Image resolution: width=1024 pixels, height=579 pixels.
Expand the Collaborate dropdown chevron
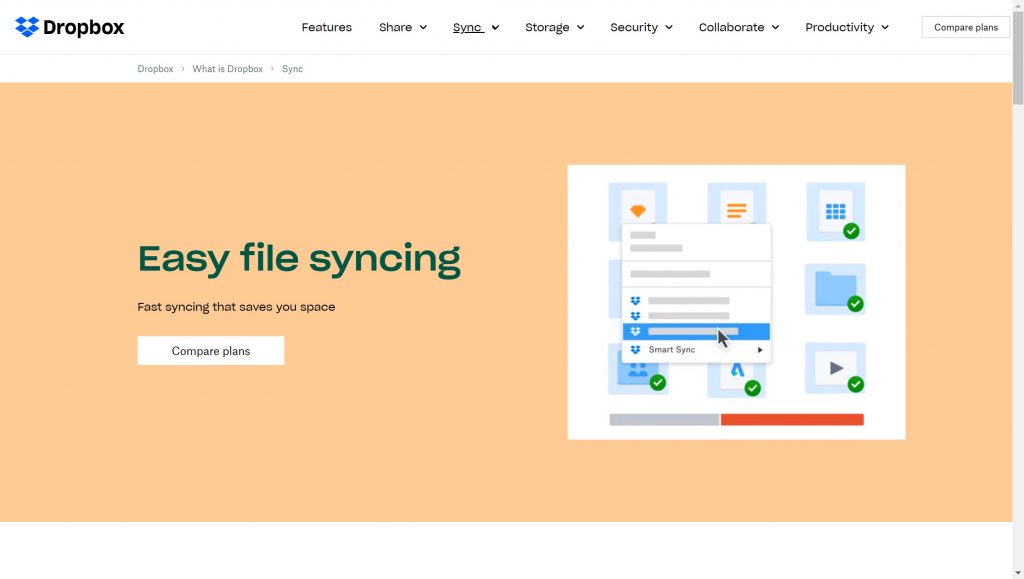[x=775, y=27]
